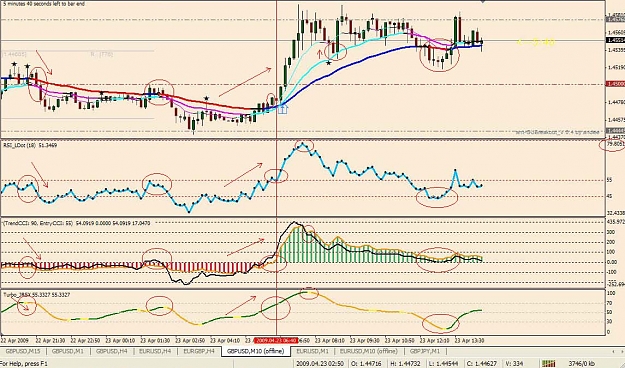Click the Turbo_JRSX indicator label
The image size is (625, 368).
point(37,295)
